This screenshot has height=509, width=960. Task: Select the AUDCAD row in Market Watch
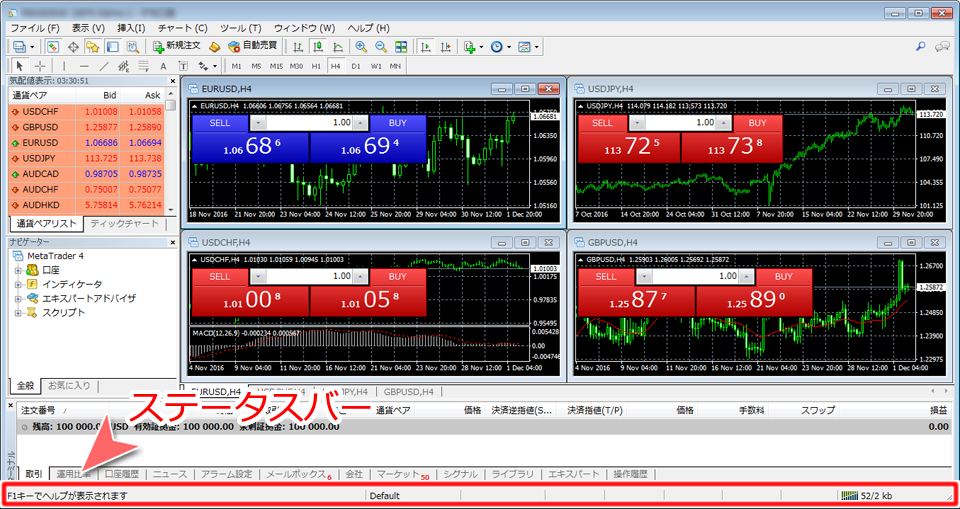pos(86,174)
